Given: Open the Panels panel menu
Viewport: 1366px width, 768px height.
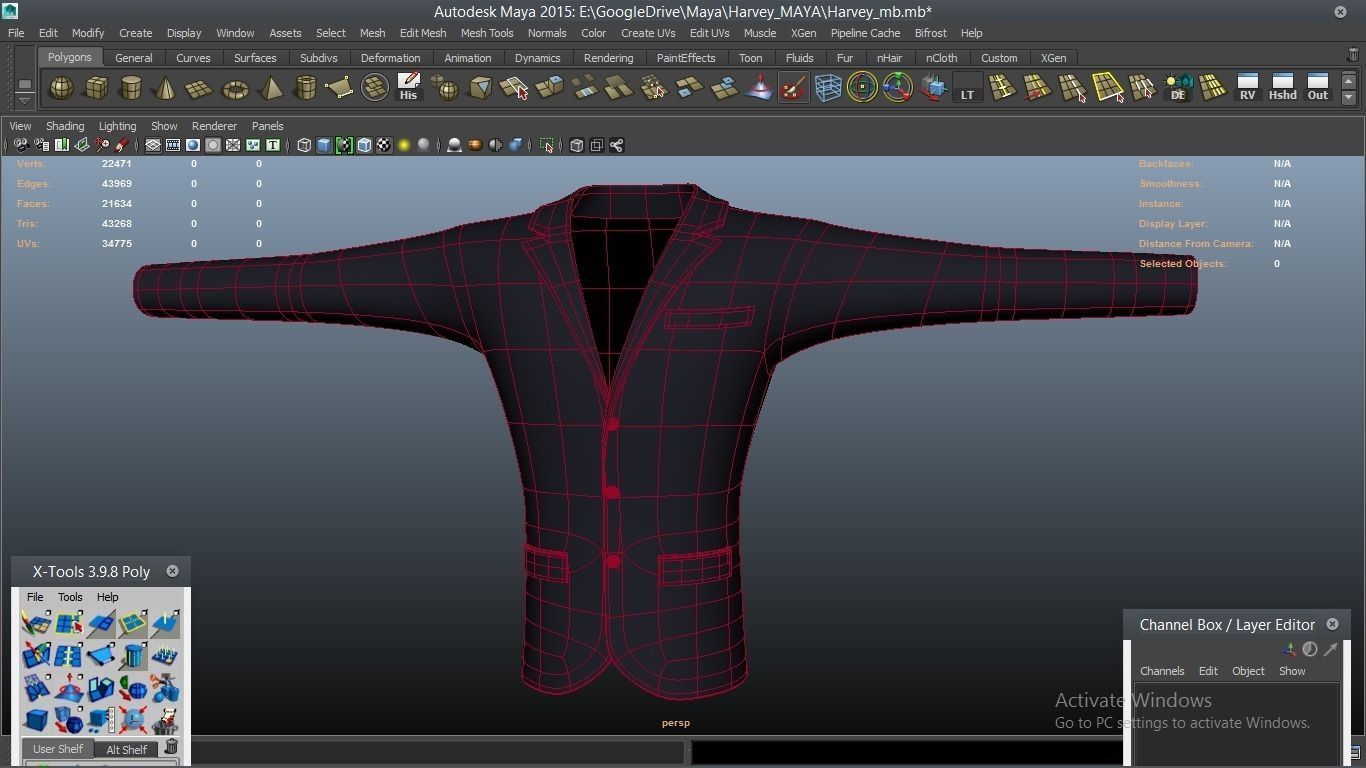Looking at the screenshot, I should click(x=267, y=126).
